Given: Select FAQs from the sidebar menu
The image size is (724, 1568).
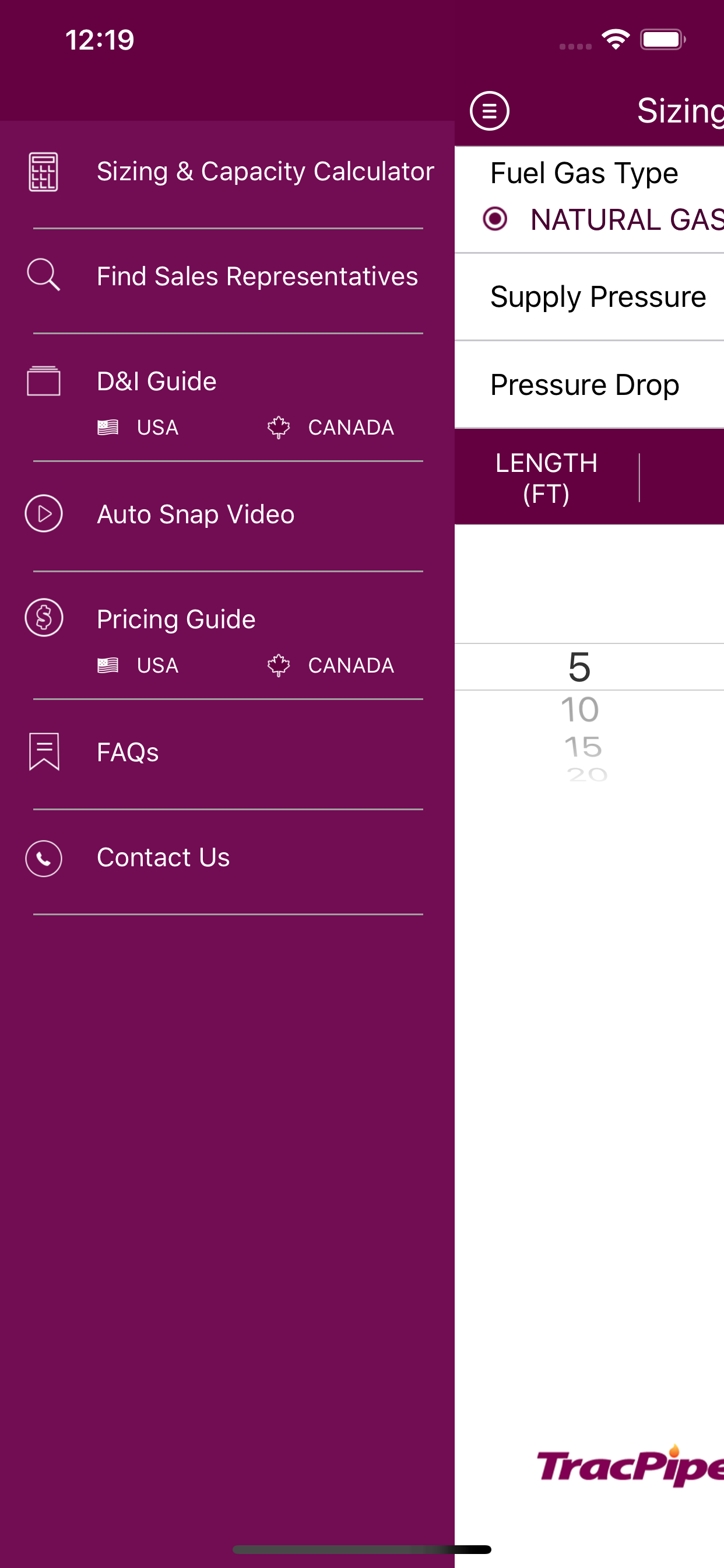Looking at the screenshot, I should point(126,751).
